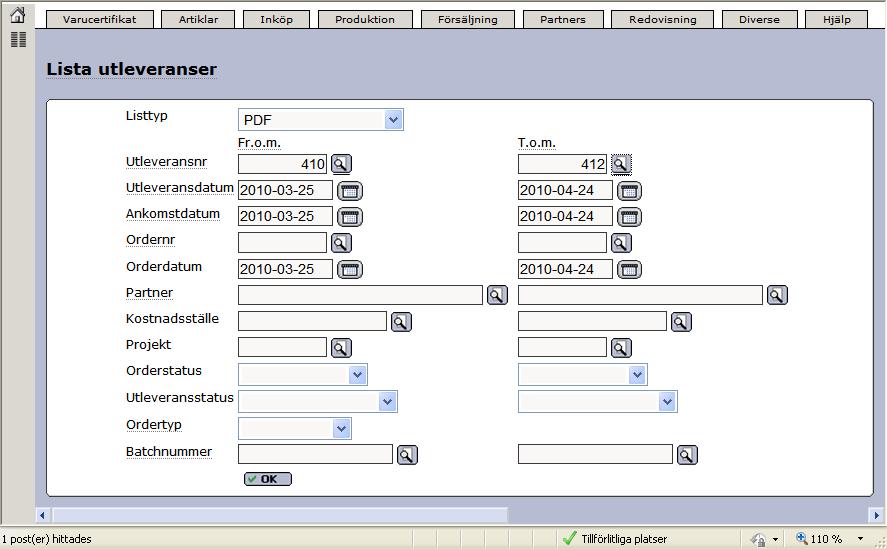Image resolution: width=887 pixels, height=549 pixels.
Task: Submit the form with OK button
Action: pos(268,479)
